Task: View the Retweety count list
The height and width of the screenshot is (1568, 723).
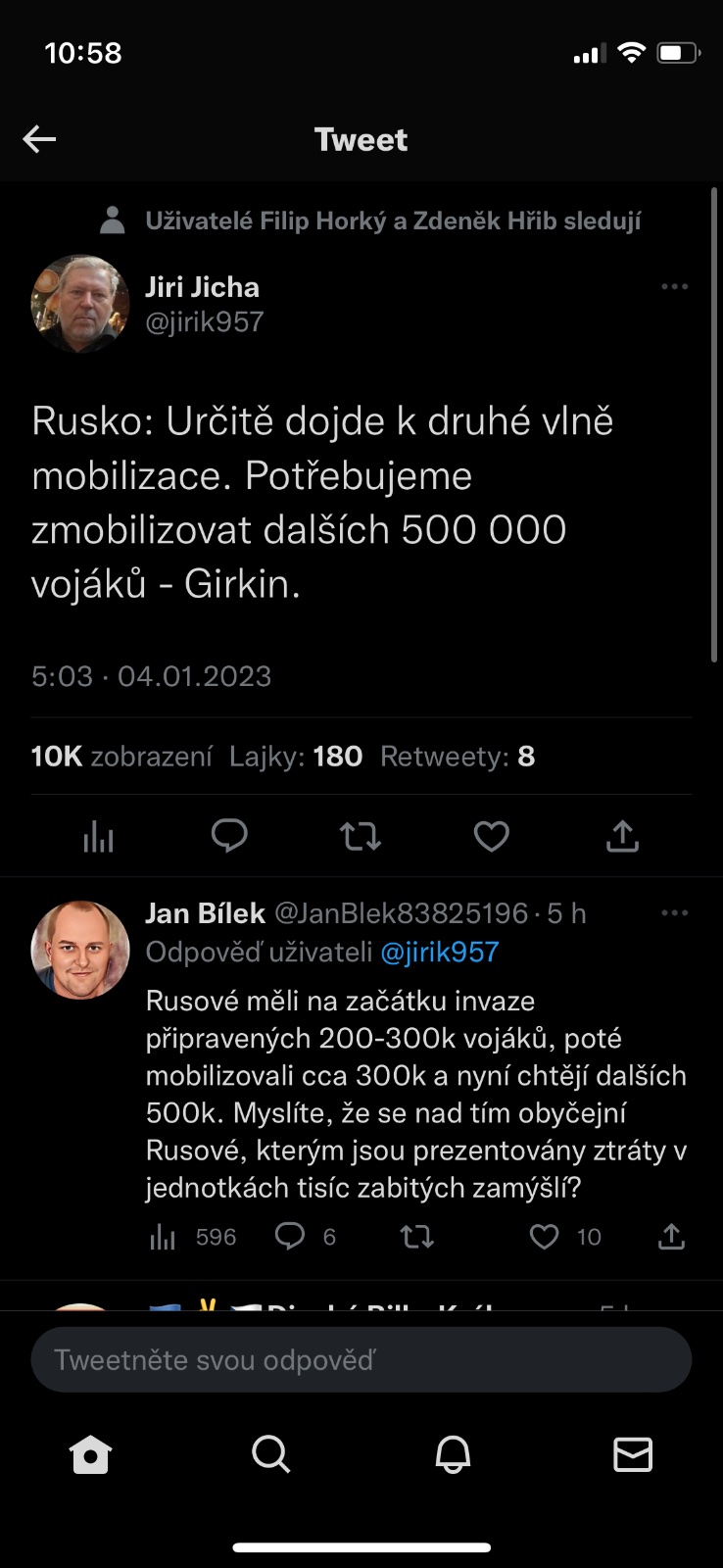Action: click(x=458, y=757)
